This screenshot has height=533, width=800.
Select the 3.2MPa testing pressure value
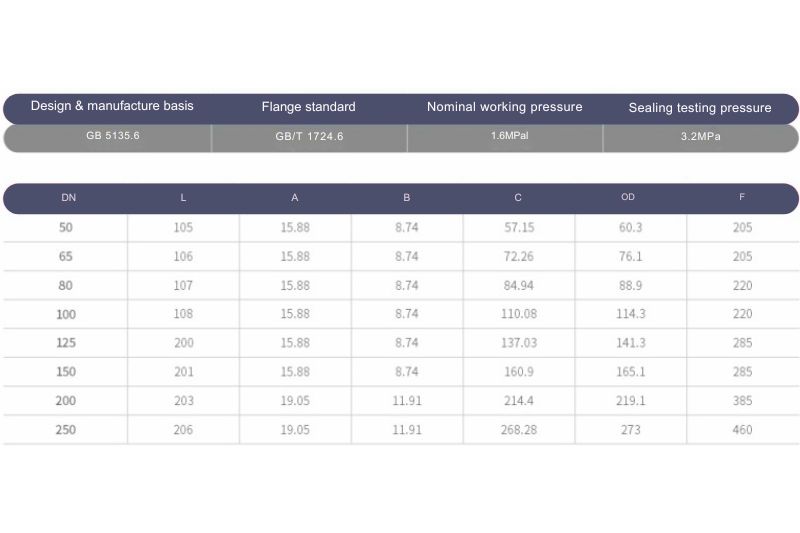pos(700,136)
